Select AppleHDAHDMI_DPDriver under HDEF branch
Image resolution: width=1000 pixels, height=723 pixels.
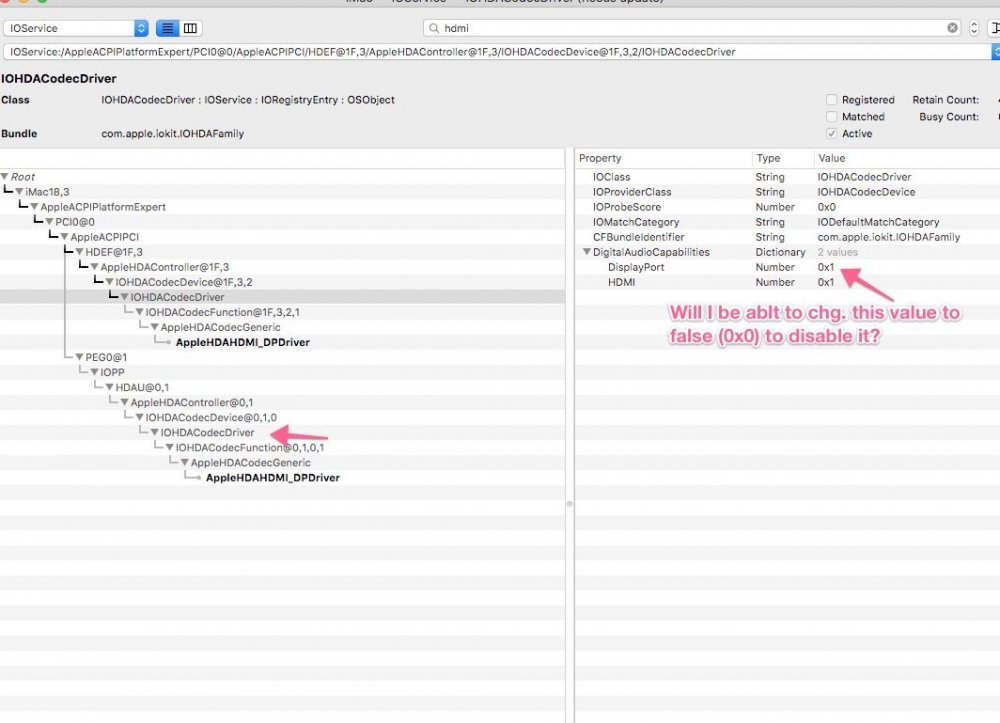coord(243,342)
